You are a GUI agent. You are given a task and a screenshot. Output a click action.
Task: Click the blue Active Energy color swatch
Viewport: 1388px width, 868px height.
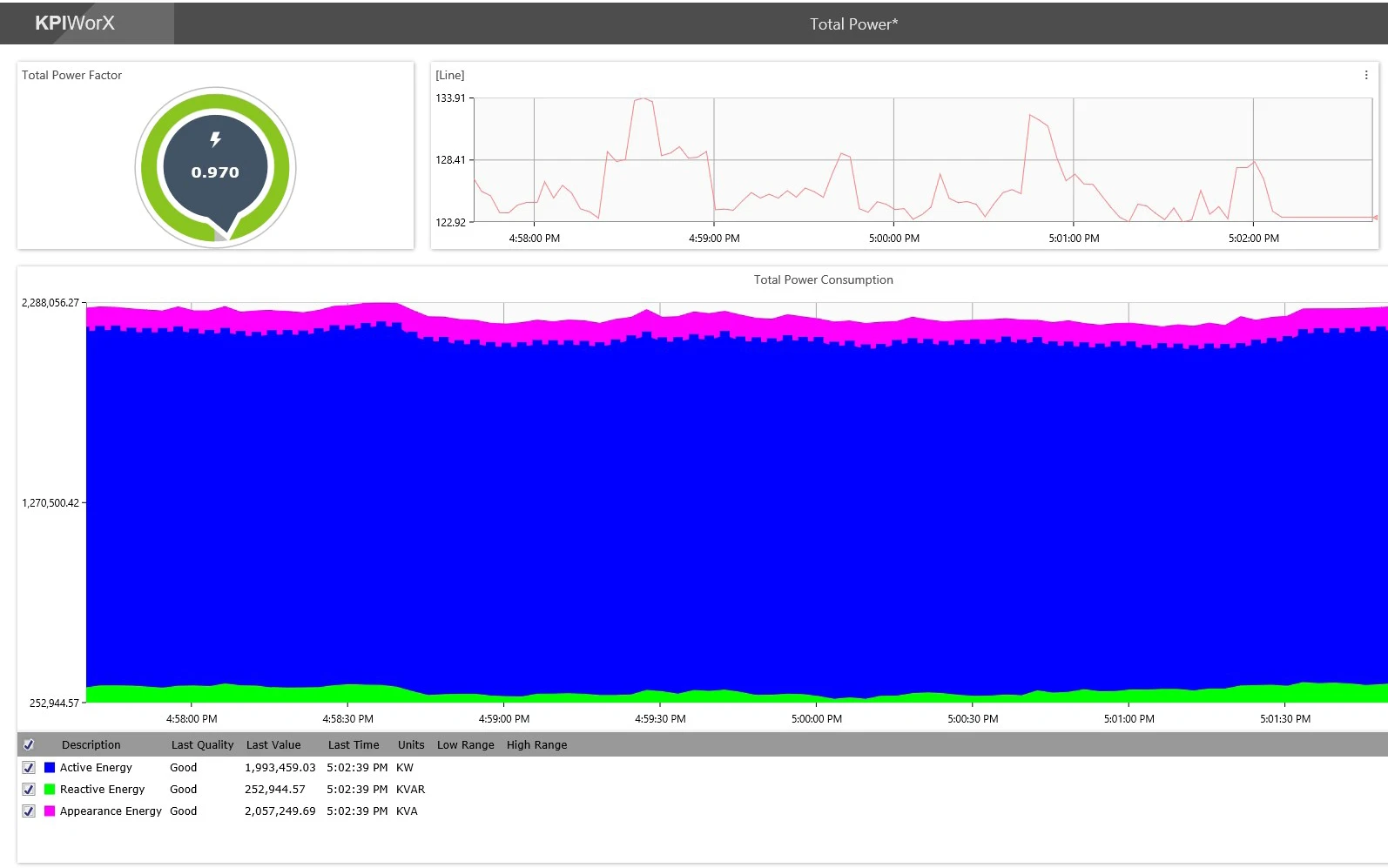point(50,767)
